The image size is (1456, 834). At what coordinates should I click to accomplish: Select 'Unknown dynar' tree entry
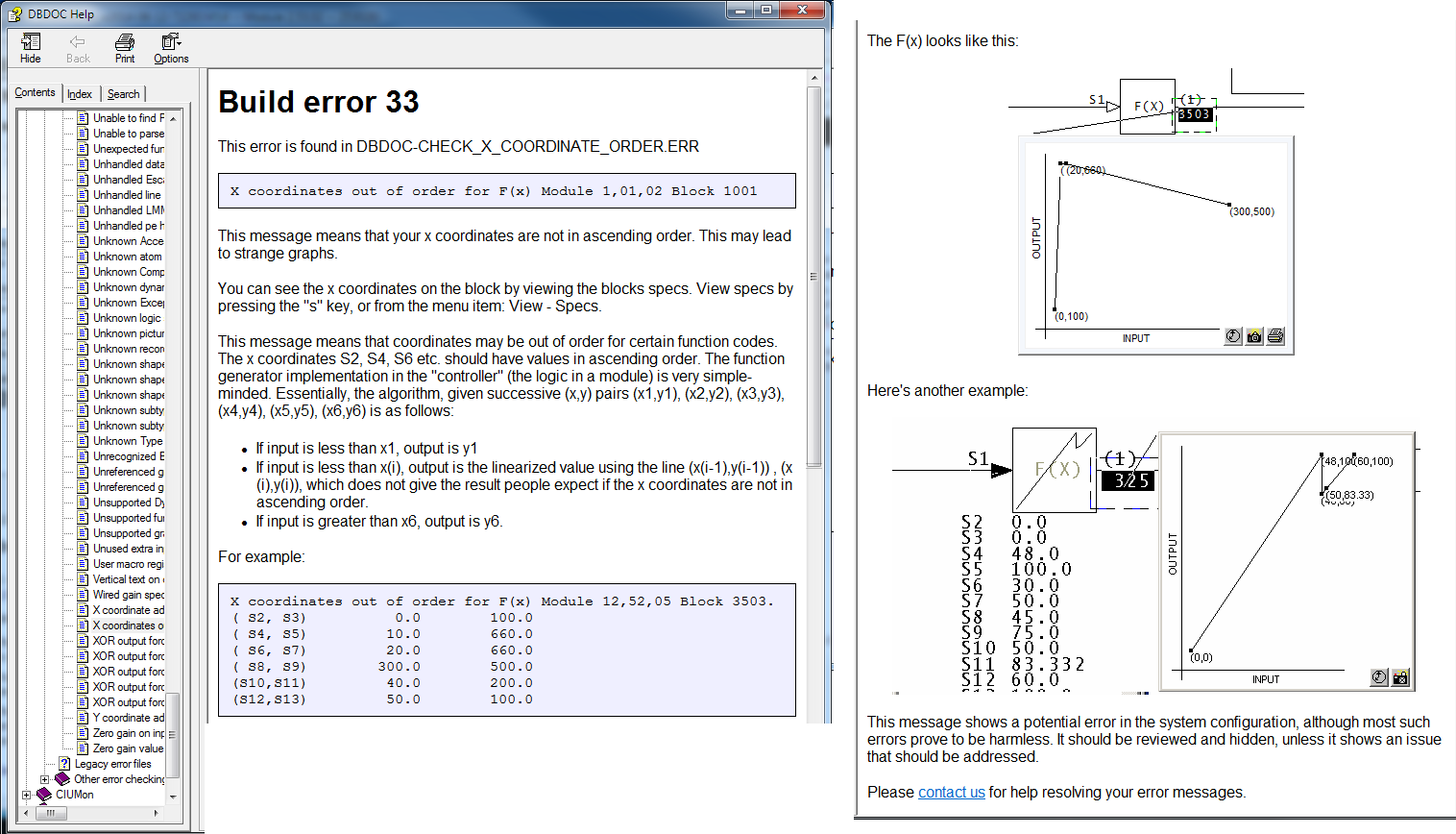point(129,287)
